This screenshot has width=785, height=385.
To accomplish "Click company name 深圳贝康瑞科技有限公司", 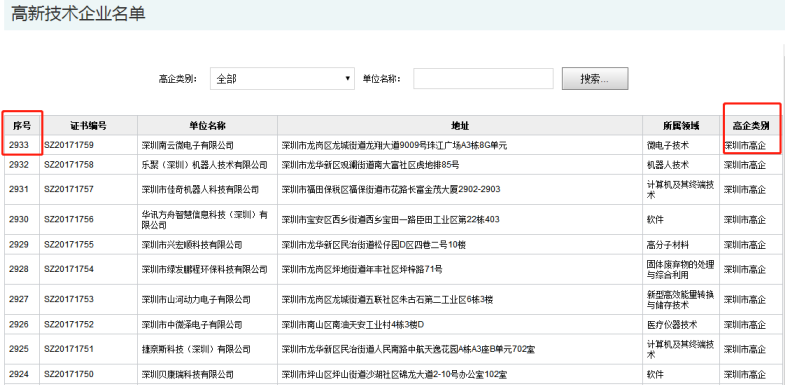I will [x=188, y=374].
